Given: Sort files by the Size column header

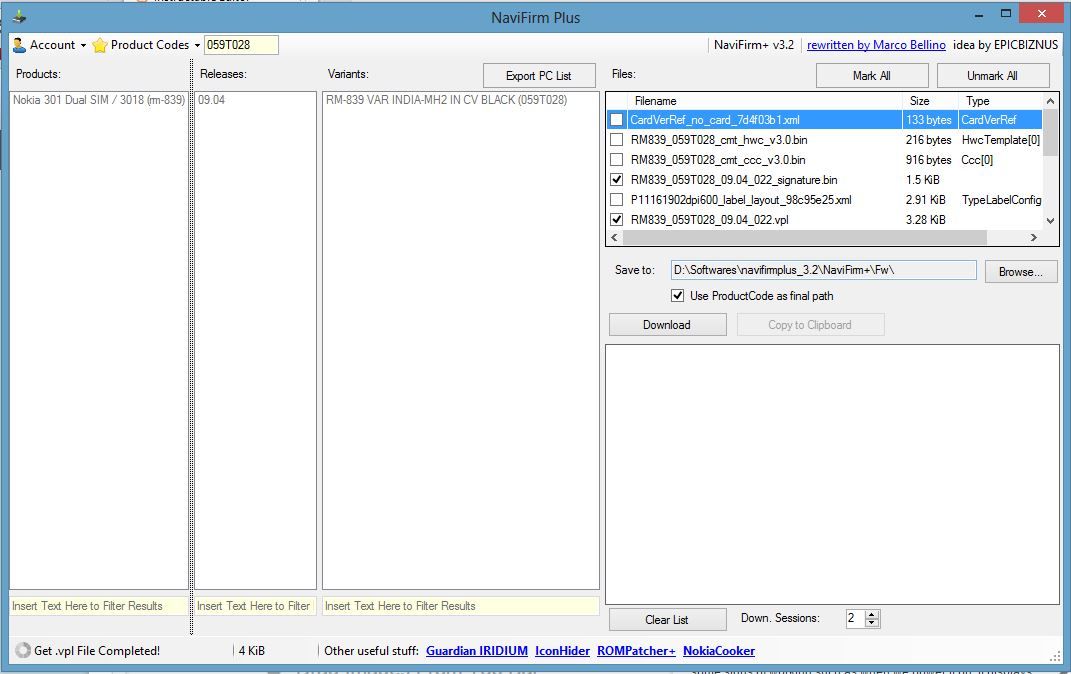Looking at the screenshot, I should pos(929,101).
